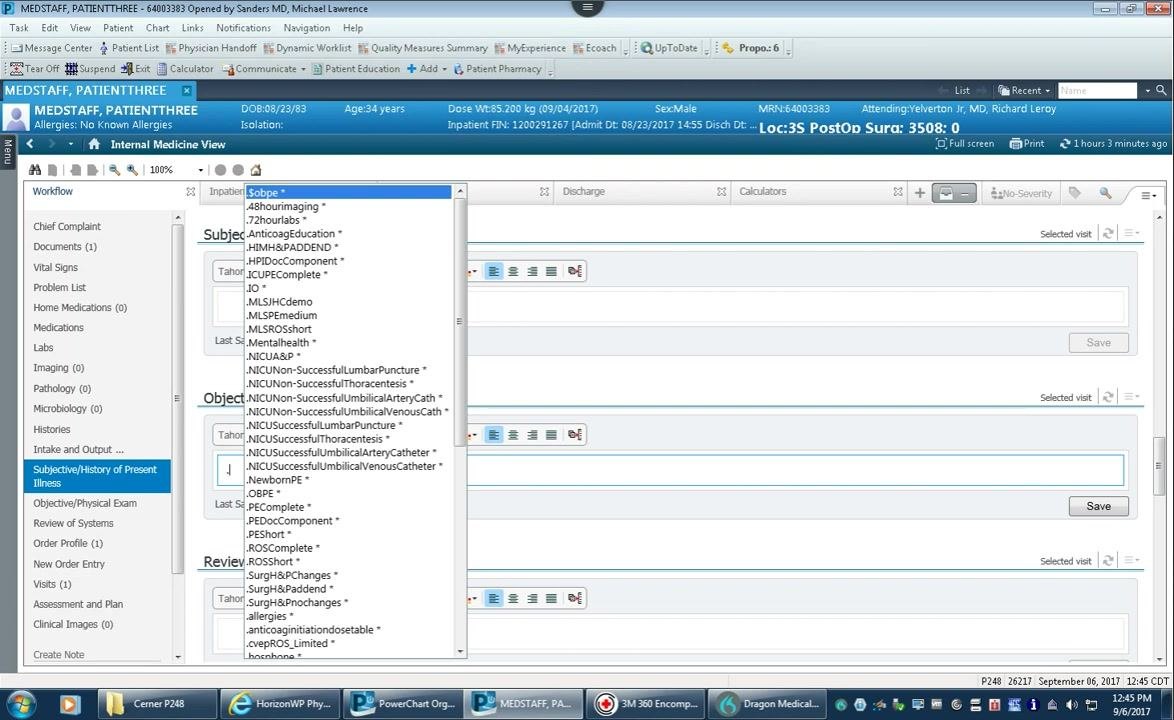Switch to the Discharge tab

tap(583, 192)
